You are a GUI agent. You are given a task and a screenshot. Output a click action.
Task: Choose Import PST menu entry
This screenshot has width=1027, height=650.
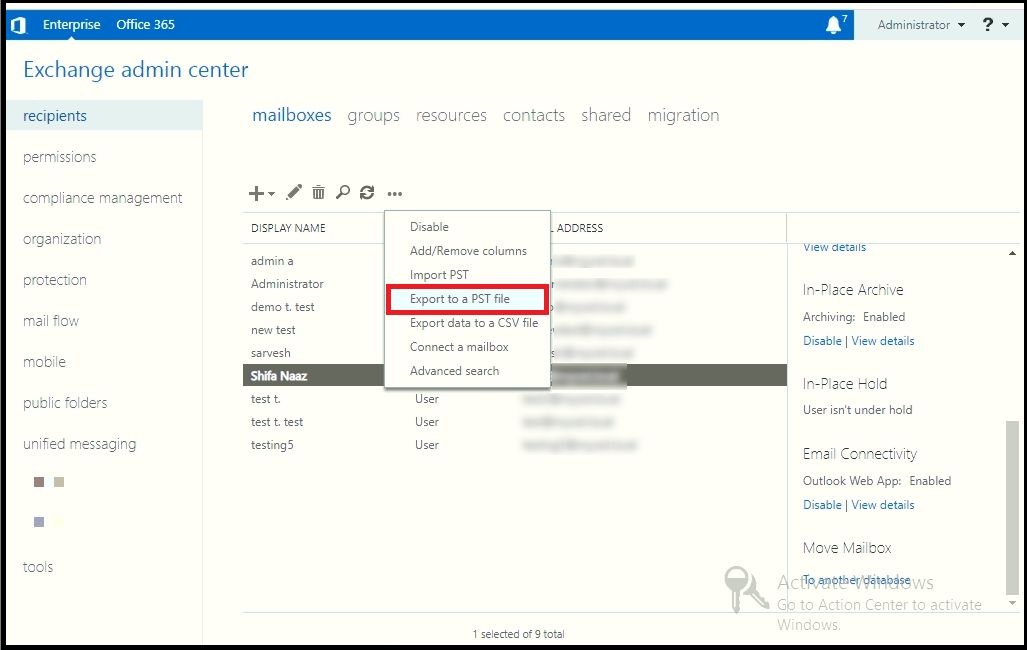click(x=467, y=275)
